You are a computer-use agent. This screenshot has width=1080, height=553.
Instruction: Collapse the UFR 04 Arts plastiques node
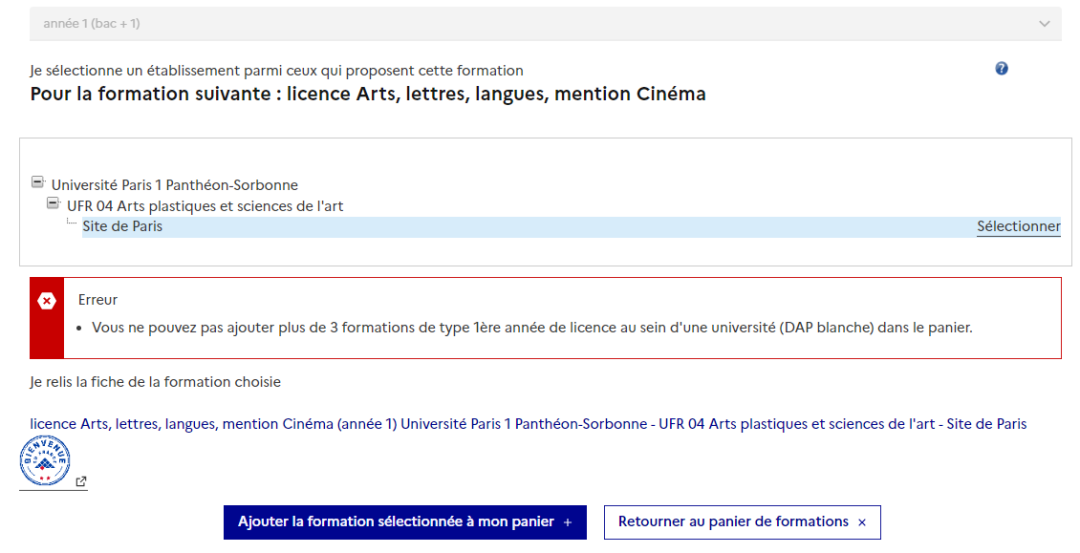(53, 203)
